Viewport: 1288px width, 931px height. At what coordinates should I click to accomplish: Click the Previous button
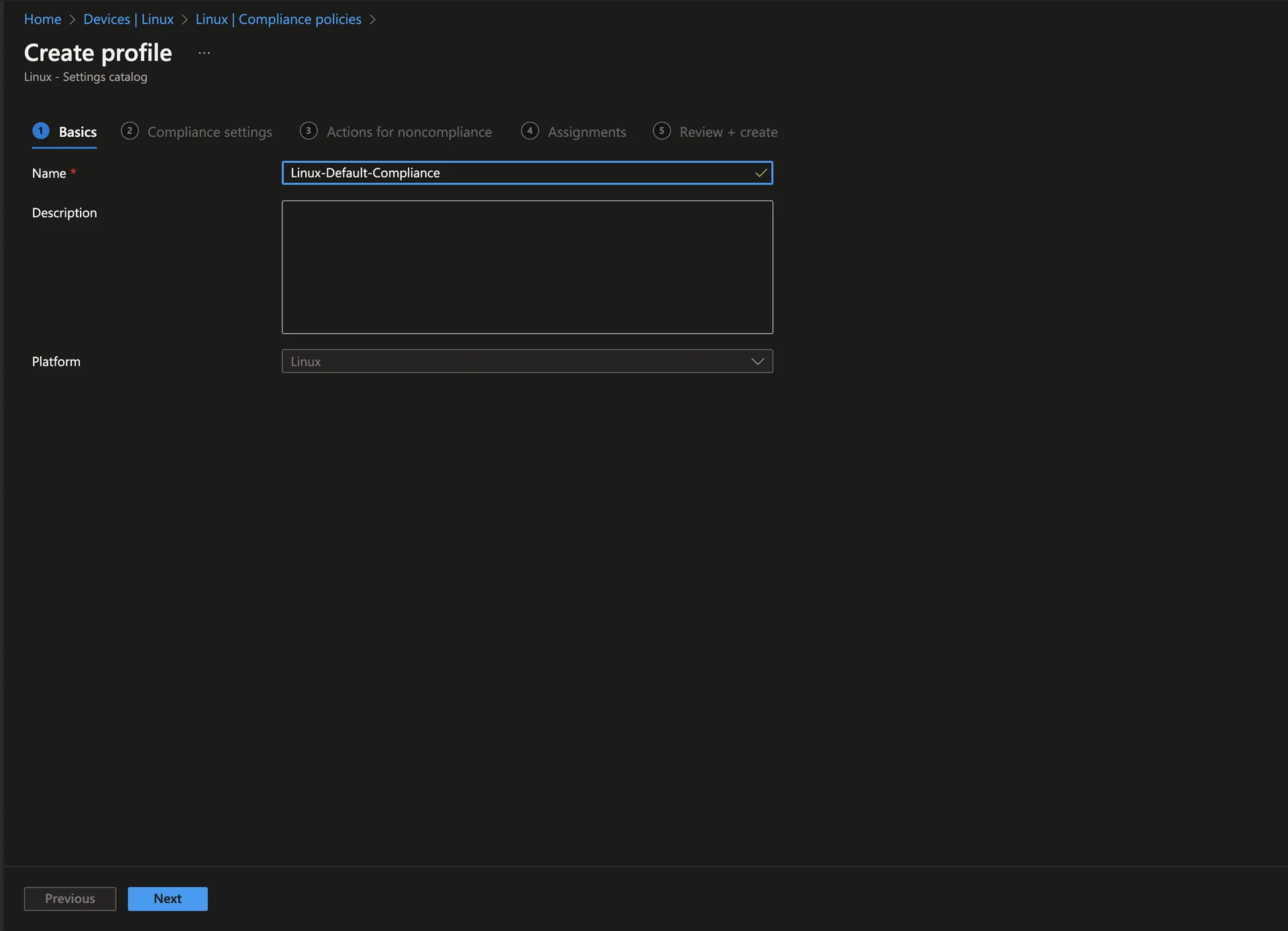[70, 899]
